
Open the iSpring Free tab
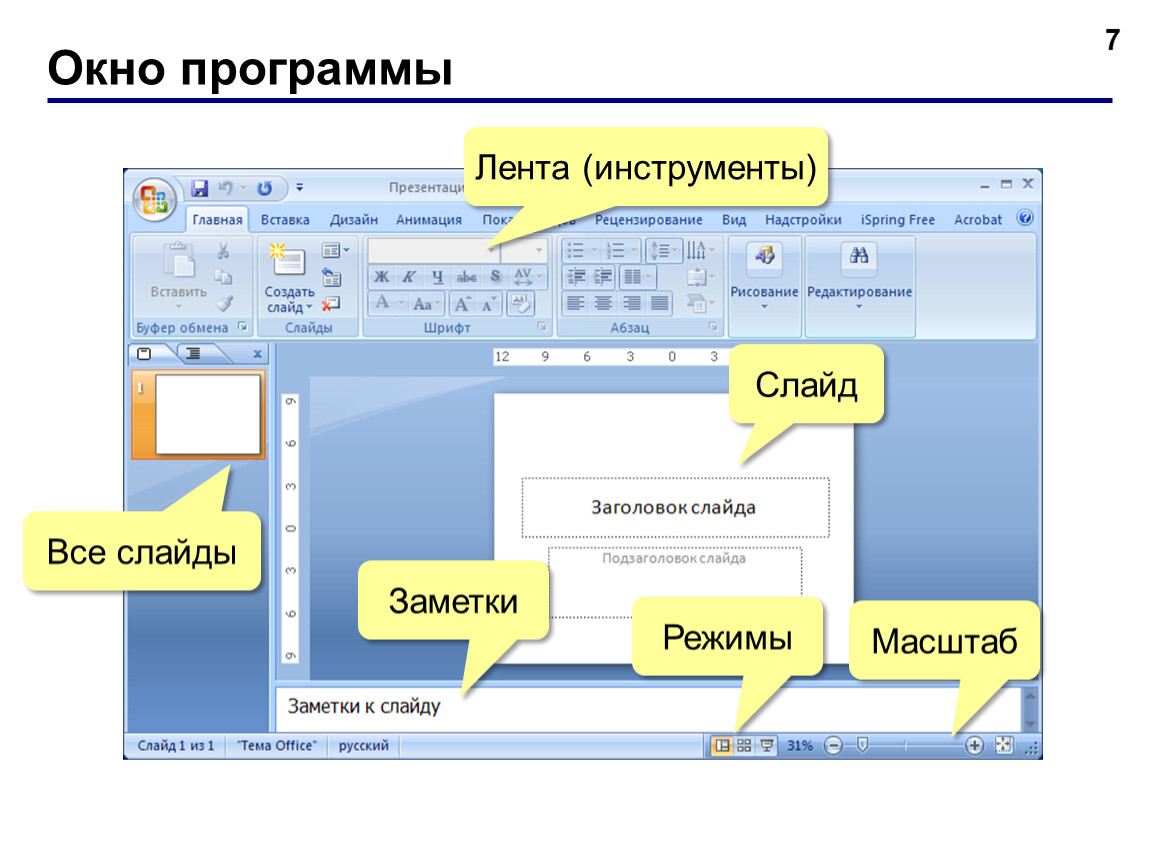pos(898,219)
